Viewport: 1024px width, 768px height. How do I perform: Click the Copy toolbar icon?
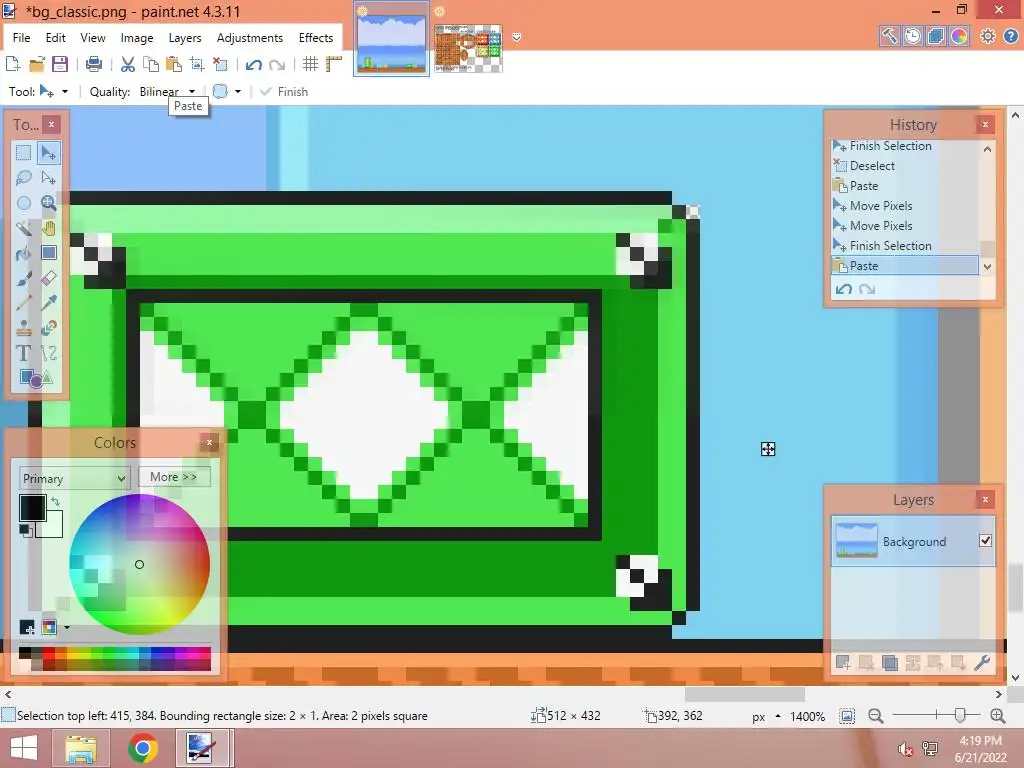tap(151, 64)
